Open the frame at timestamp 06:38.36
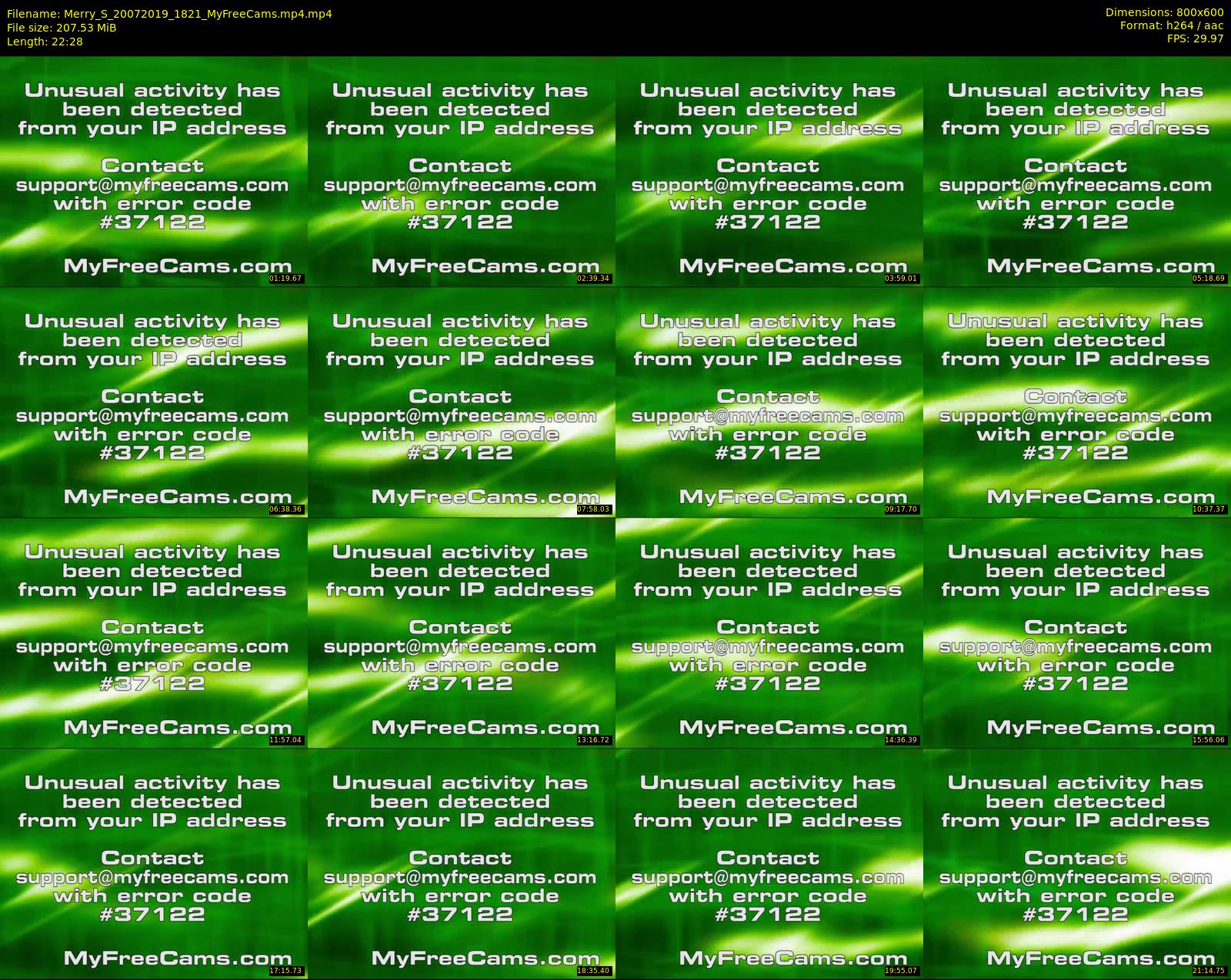The width and height of the screenshot is (1231, 980). tap(154, 402)
